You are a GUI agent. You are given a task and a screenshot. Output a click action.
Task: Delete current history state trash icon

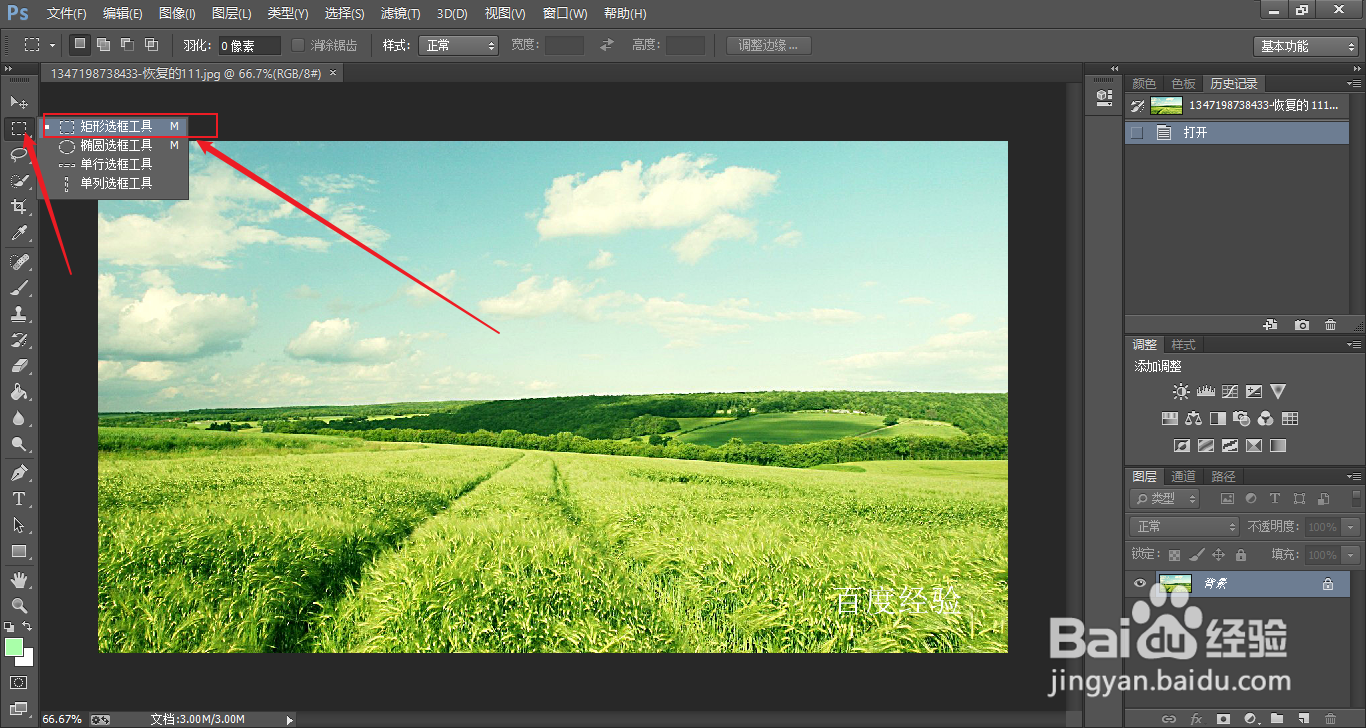coord(1330,325)
